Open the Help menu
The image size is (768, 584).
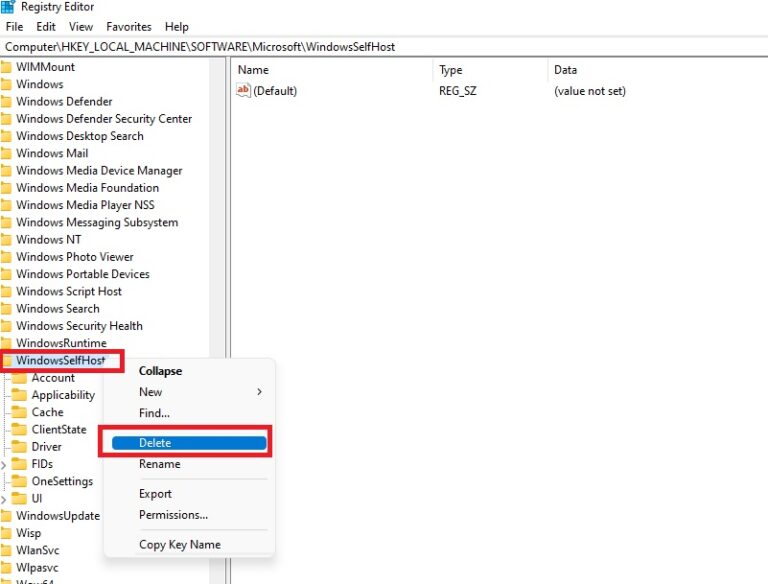pyautogui.click(x=176, y=26)
